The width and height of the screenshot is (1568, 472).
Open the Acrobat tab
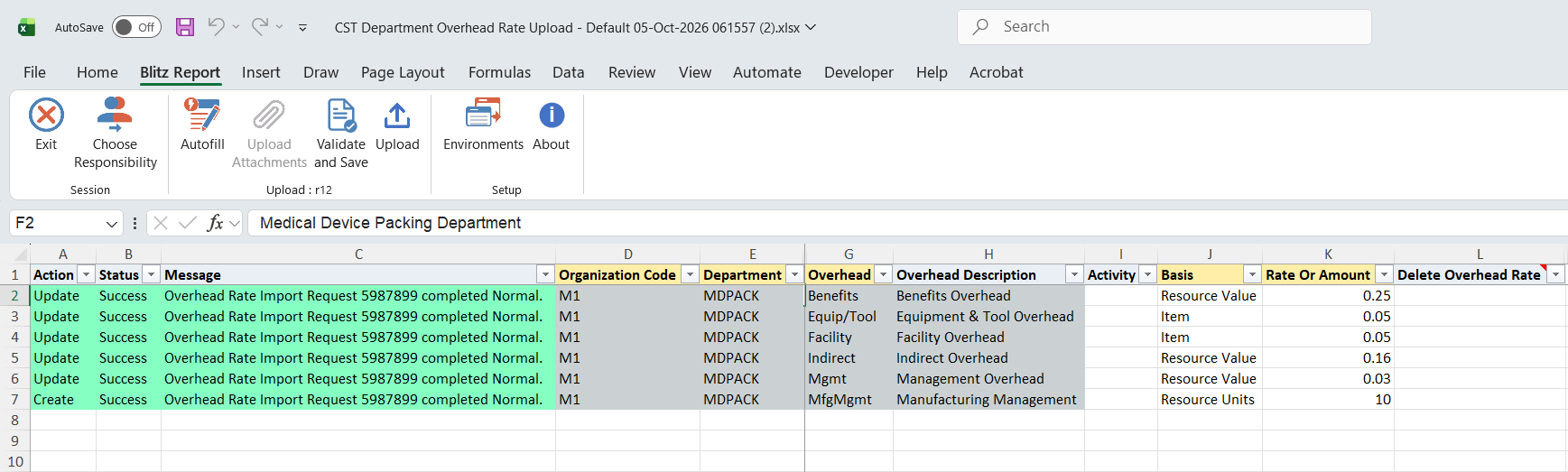click(997, 72)
